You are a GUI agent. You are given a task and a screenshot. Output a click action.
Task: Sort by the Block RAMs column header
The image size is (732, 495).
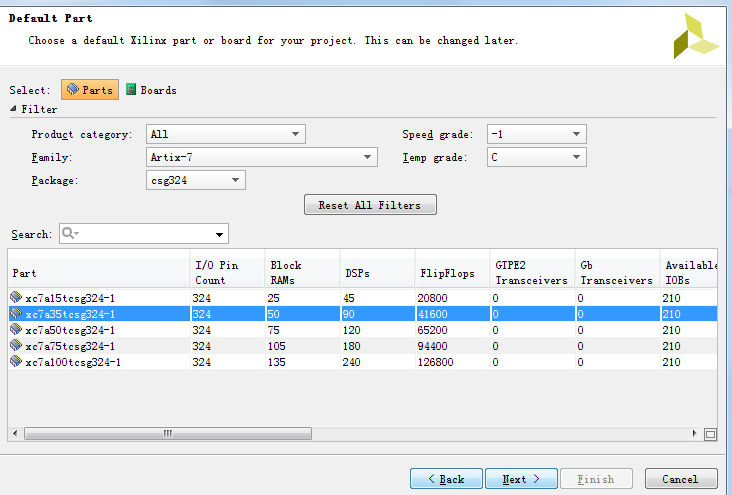pos(301,272)
